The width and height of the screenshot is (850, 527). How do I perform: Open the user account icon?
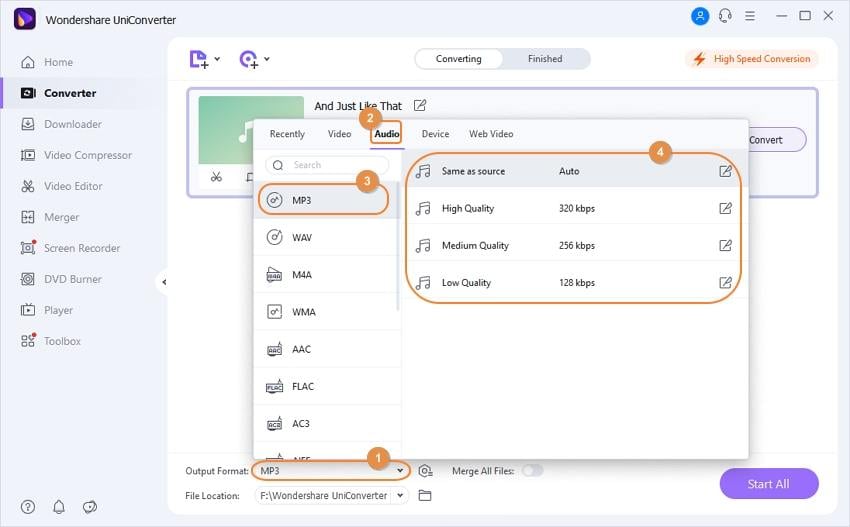click(700, 16)
